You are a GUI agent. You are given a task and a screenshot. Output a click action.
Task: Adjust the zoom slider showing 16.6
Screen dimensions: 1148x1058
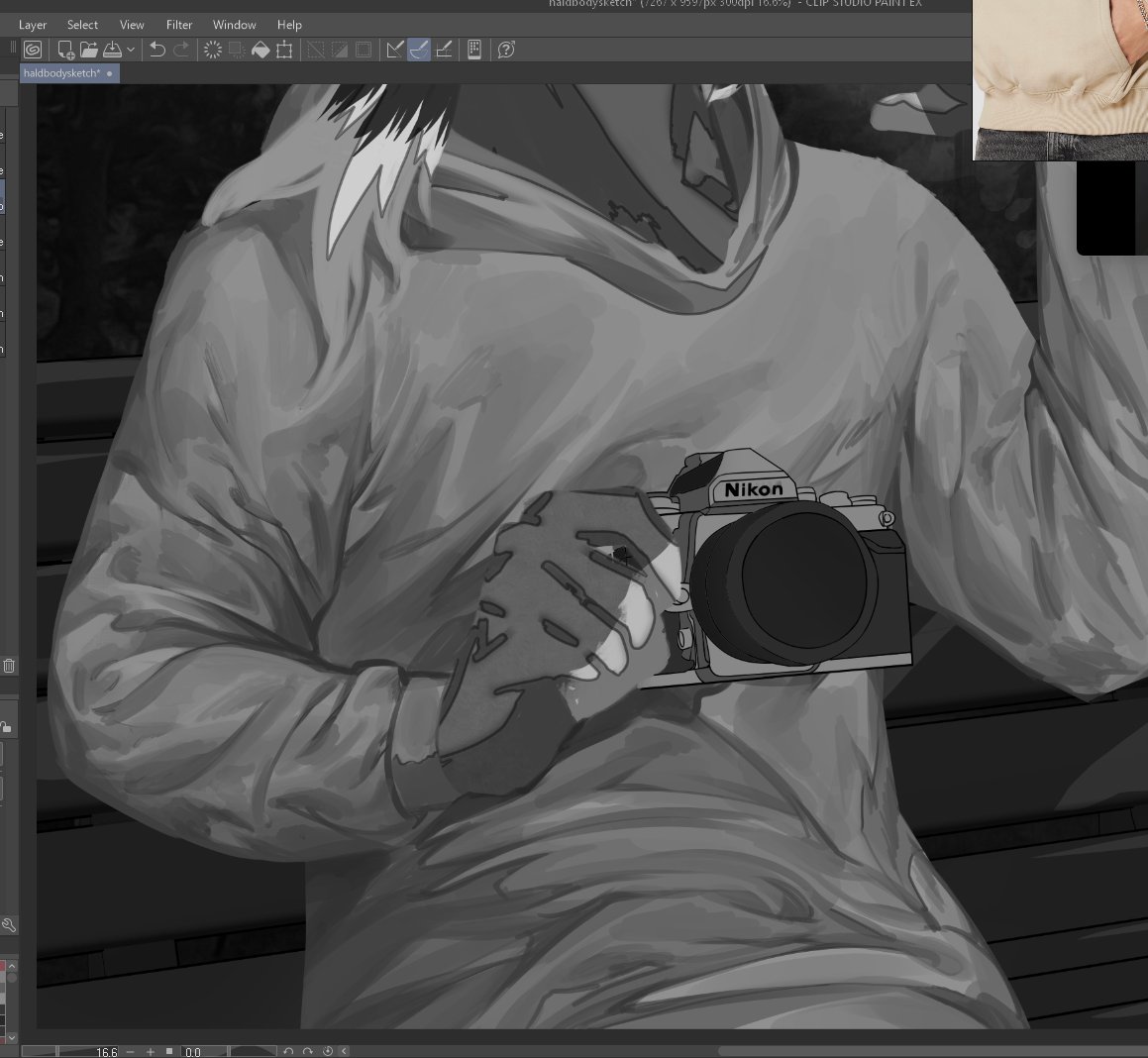pos(70,1051)
